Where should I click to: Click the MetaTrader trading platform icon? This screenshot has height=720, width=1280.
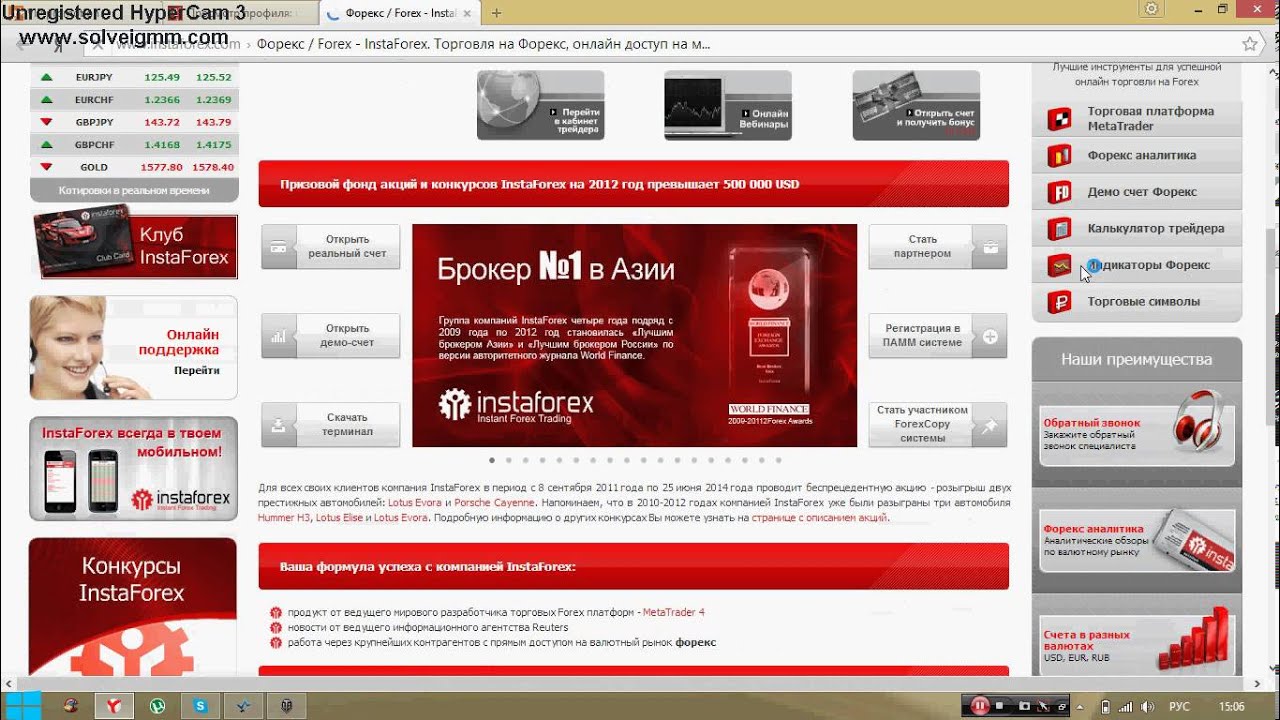1058,119
